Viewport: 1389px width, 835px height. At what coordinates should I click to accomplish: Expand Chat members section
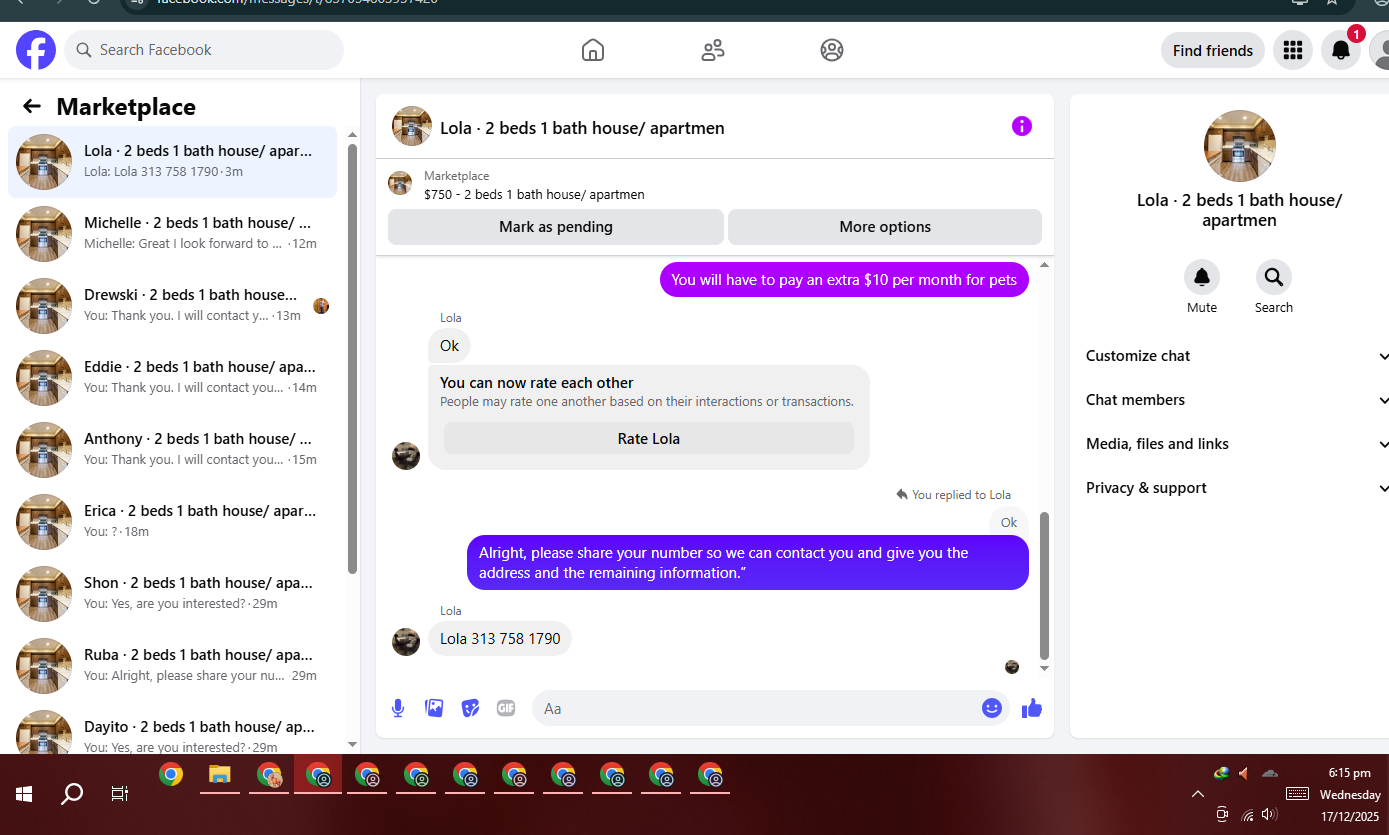(x=1236, y=400)
